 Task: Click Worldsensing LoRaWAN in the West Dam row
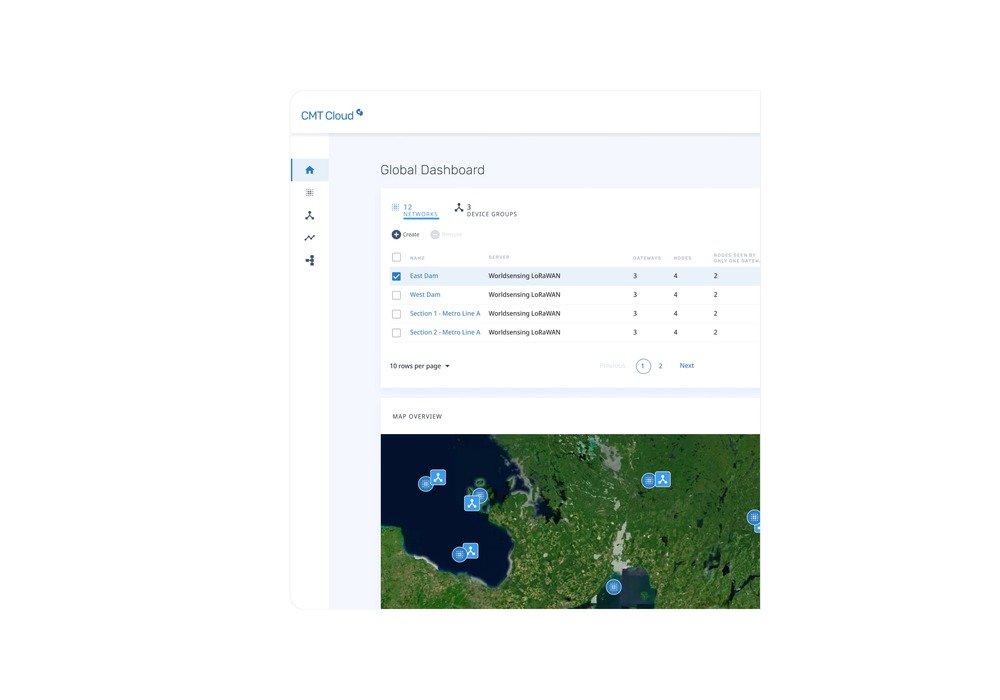point(524,295)
